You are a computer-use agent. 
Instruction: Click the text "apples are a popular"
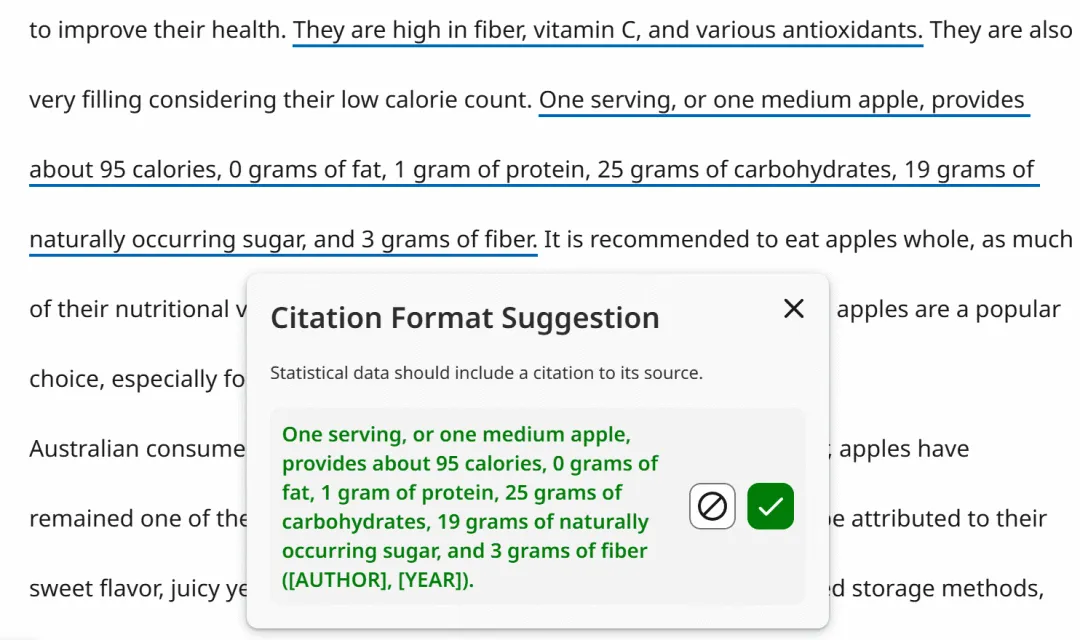pos(947,310)
